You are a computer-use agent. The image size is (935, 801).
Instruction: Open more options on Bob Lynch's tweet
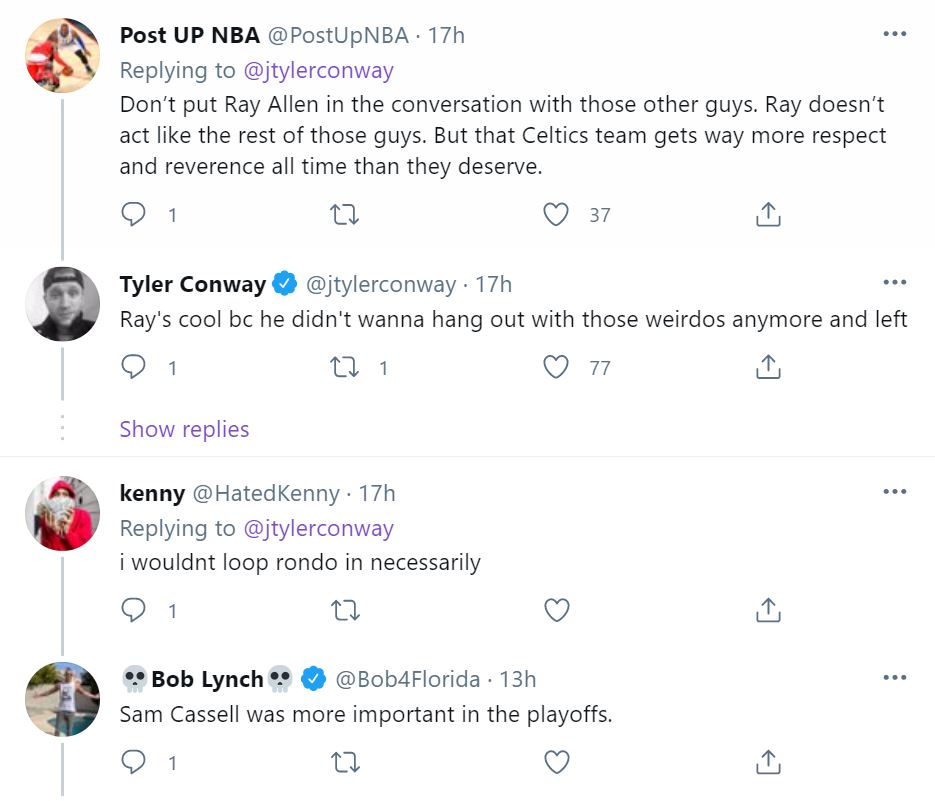(x=894, y=679)
